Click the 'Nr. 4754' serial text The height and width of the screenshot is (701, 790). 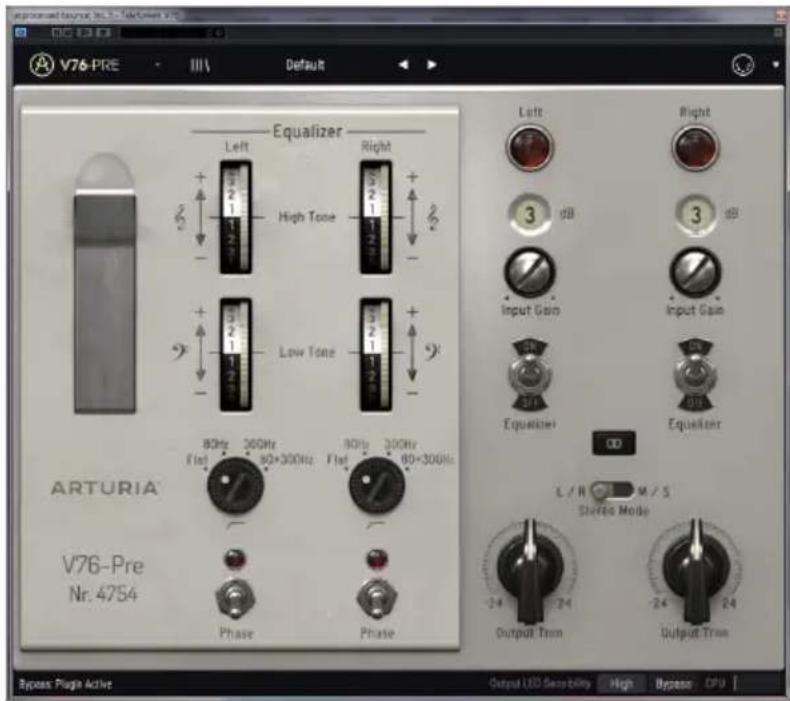(x=103, y=594)
